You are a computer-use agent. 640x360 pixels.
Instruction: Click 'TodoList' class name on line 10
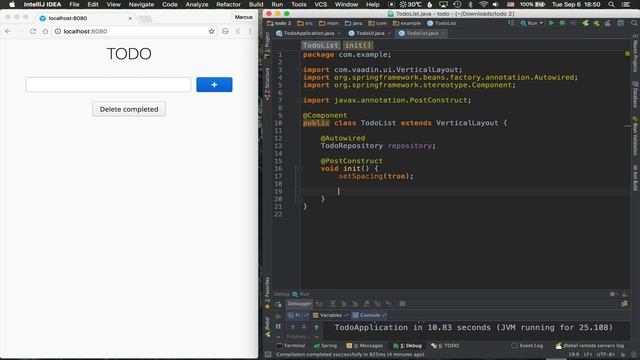(x=378, y=123)
